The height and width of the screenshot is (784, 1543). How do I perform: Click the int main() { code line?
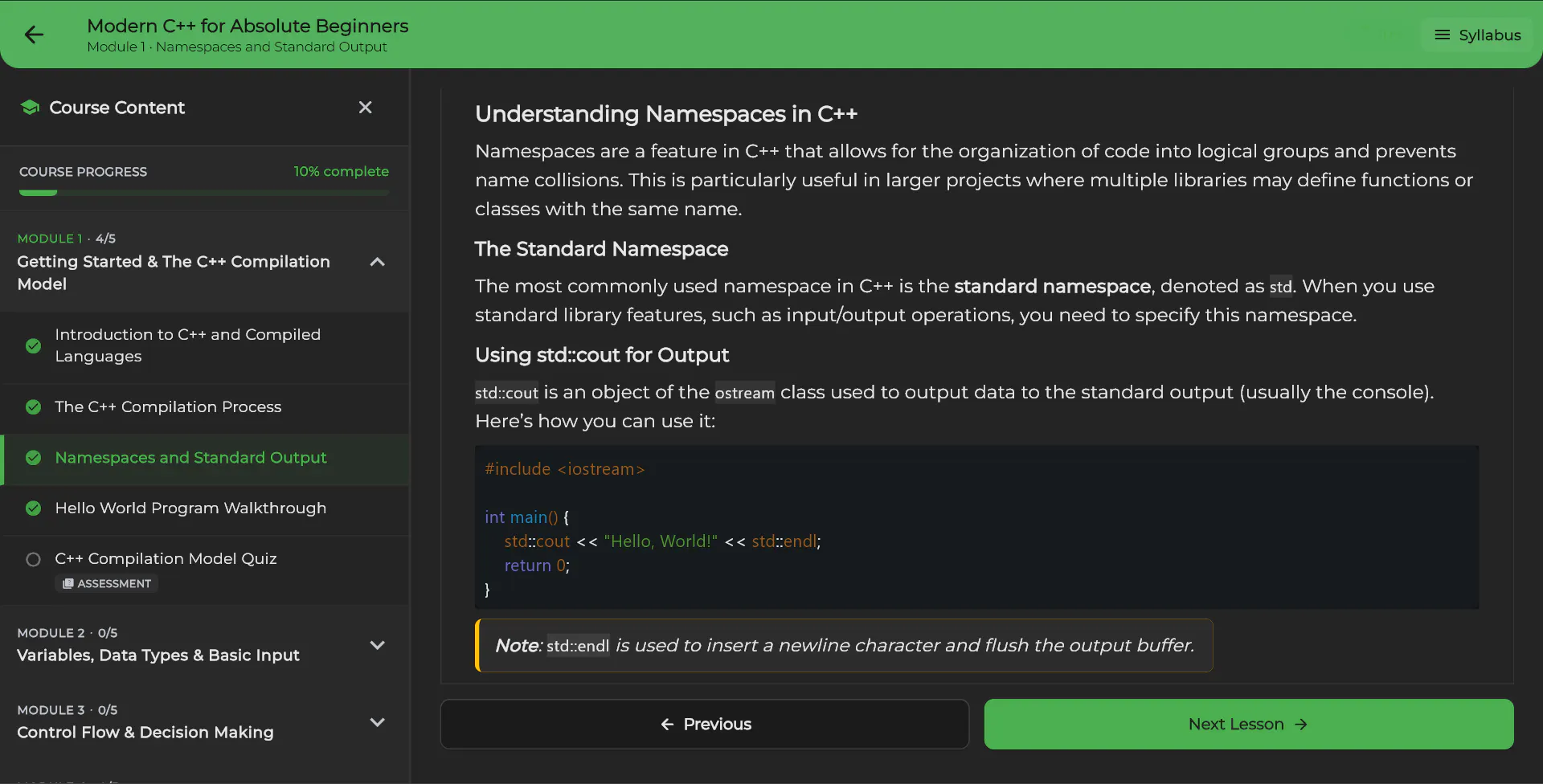pos(526,517)
